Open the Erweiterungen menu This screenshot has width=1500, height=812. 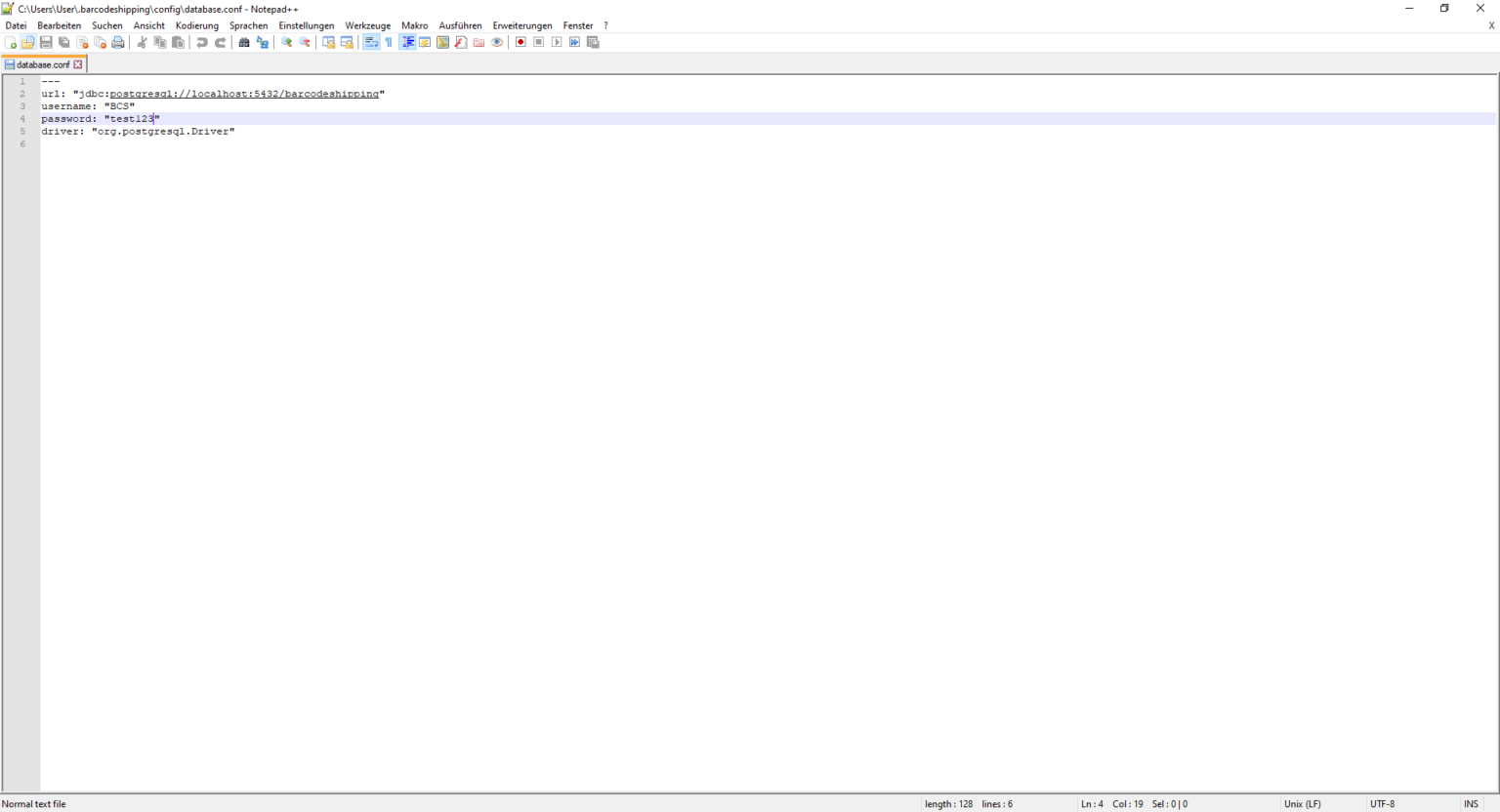(522, 25)
